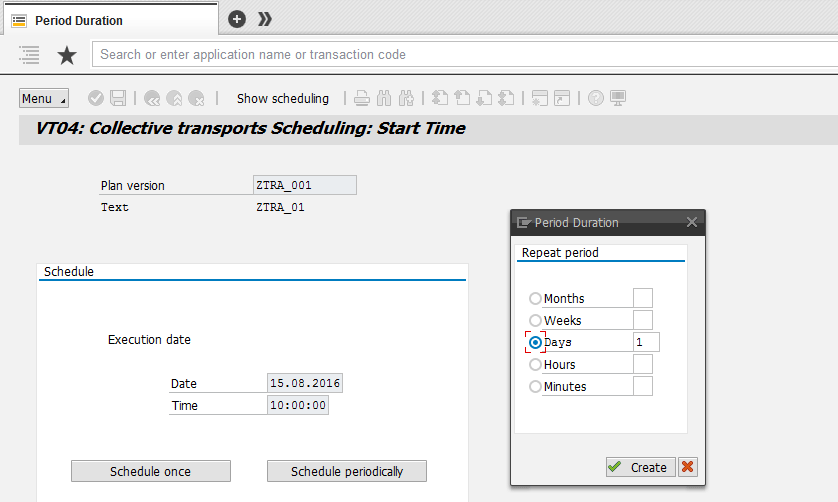Click the transaction code search field
The width and height of the screenshot is (838, 502).
[x=460, y=54]
